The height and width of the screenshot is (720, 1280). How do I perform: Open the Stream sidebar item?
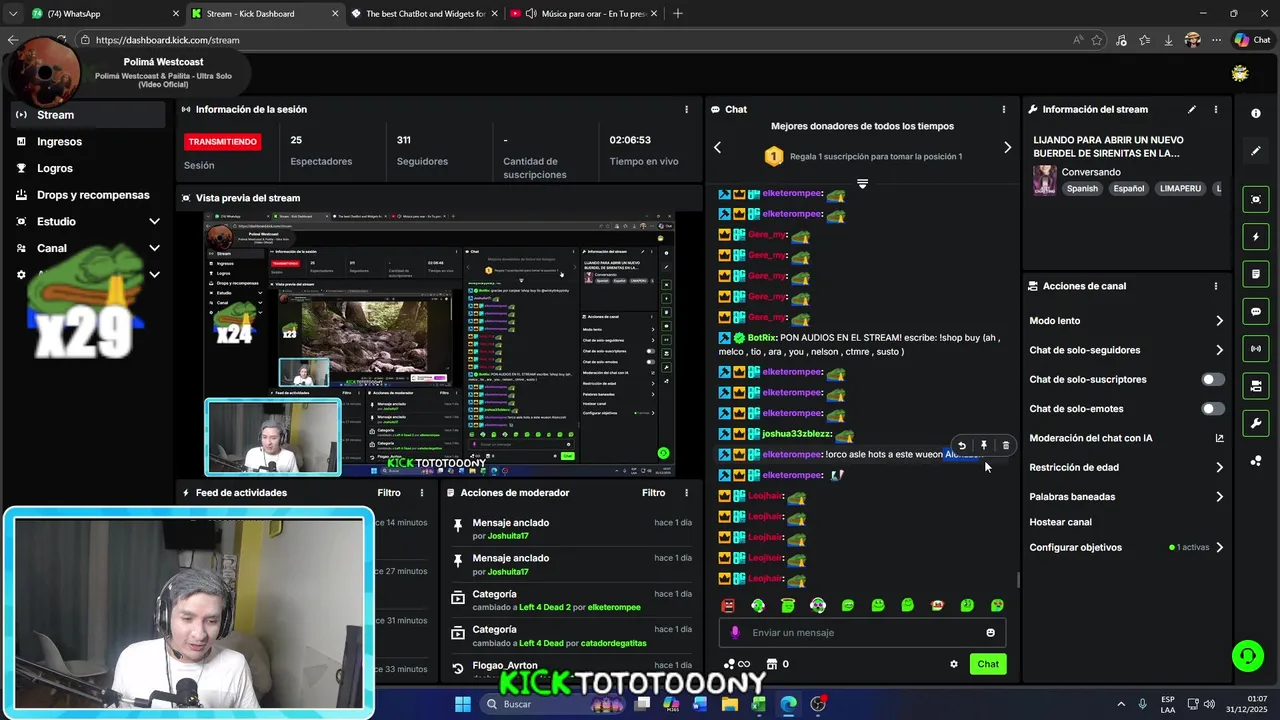click(88, 115)
